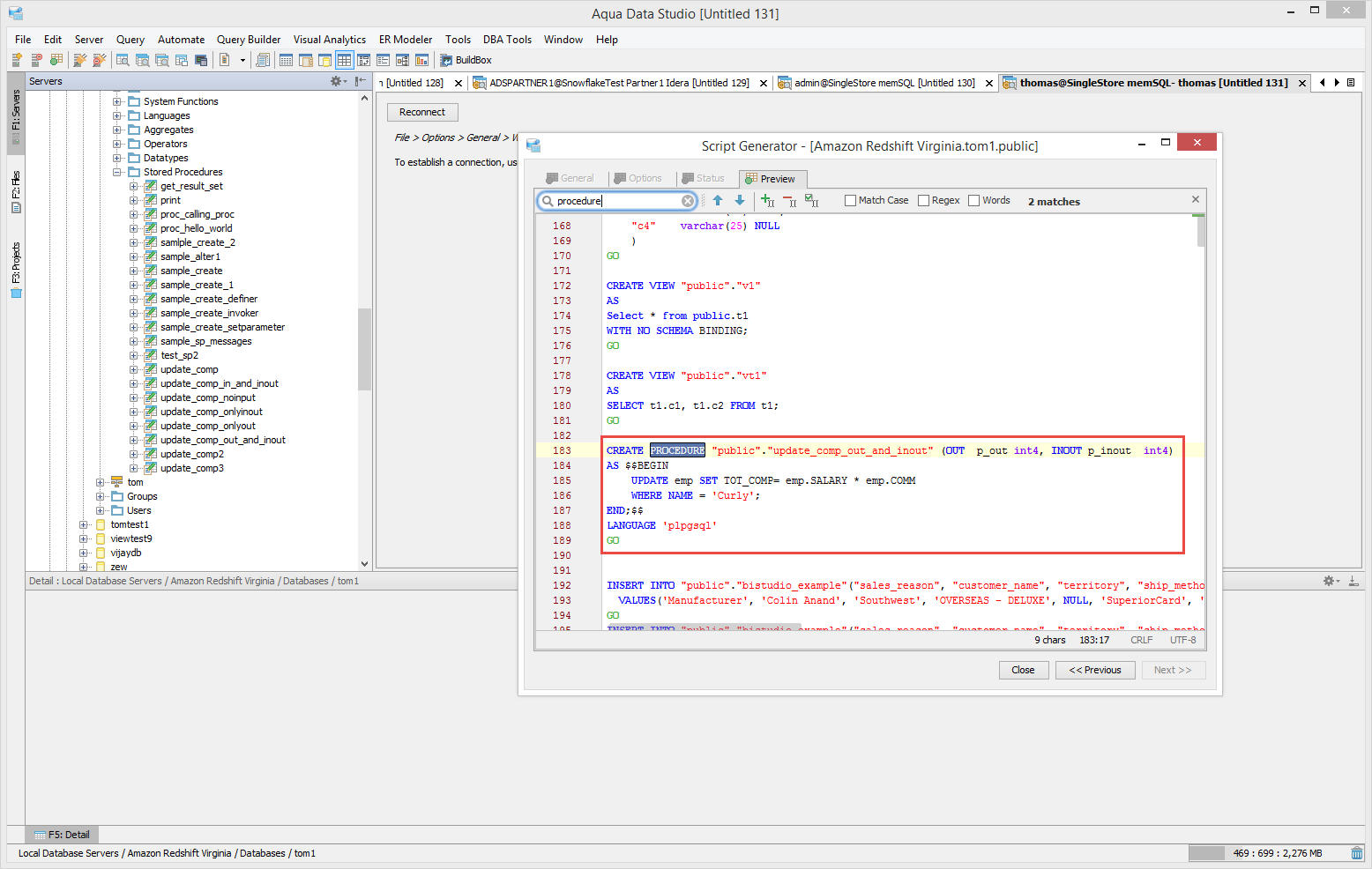Image resolution: width=1372 pixels, height=869 pixels.
Task: Clear the procedure search field
Action: [x=688, y=201]
